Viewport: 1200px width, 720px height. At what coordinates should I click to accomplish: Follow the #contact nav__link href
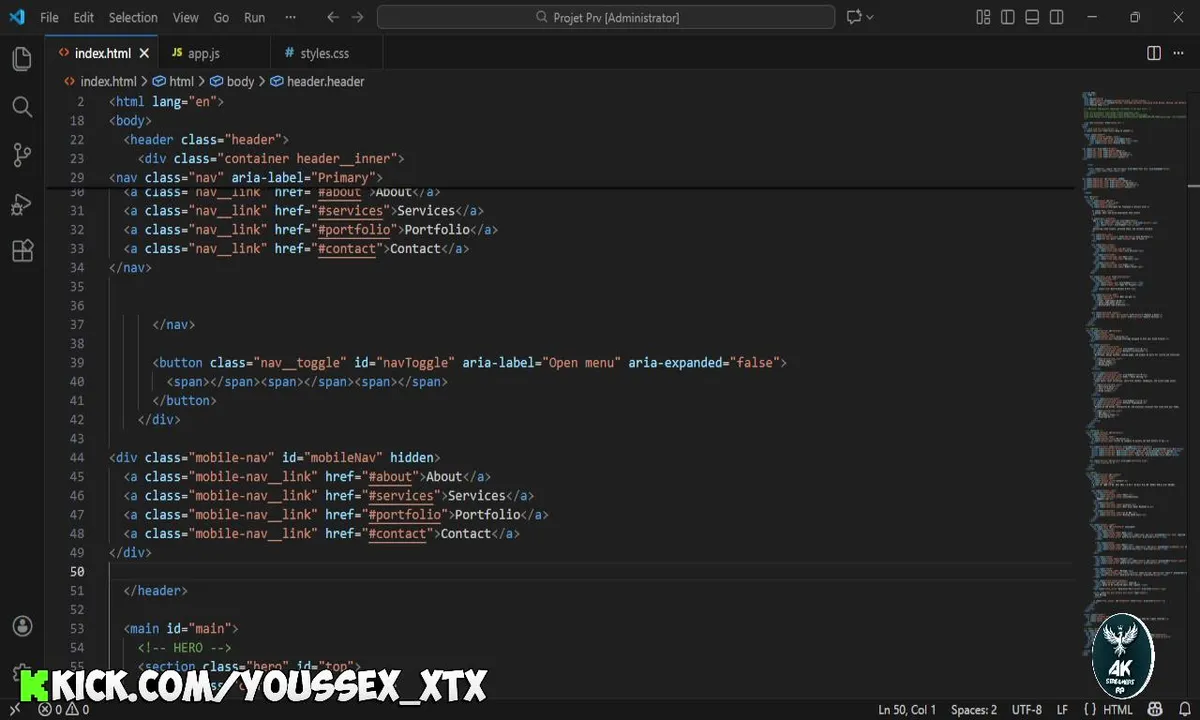(x=347, y=249)
